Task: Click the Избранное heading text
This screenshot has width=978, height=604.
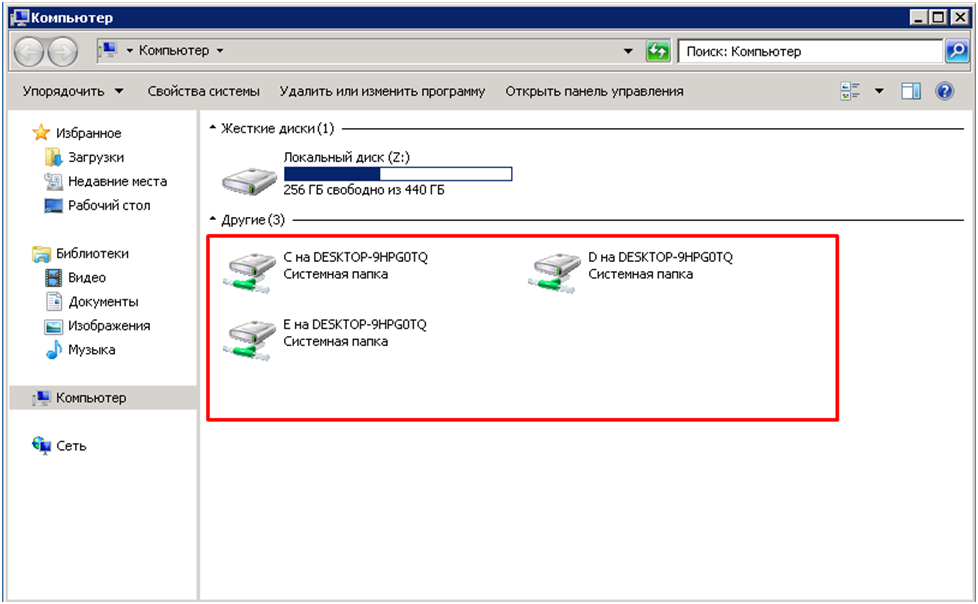Action: 89,133
